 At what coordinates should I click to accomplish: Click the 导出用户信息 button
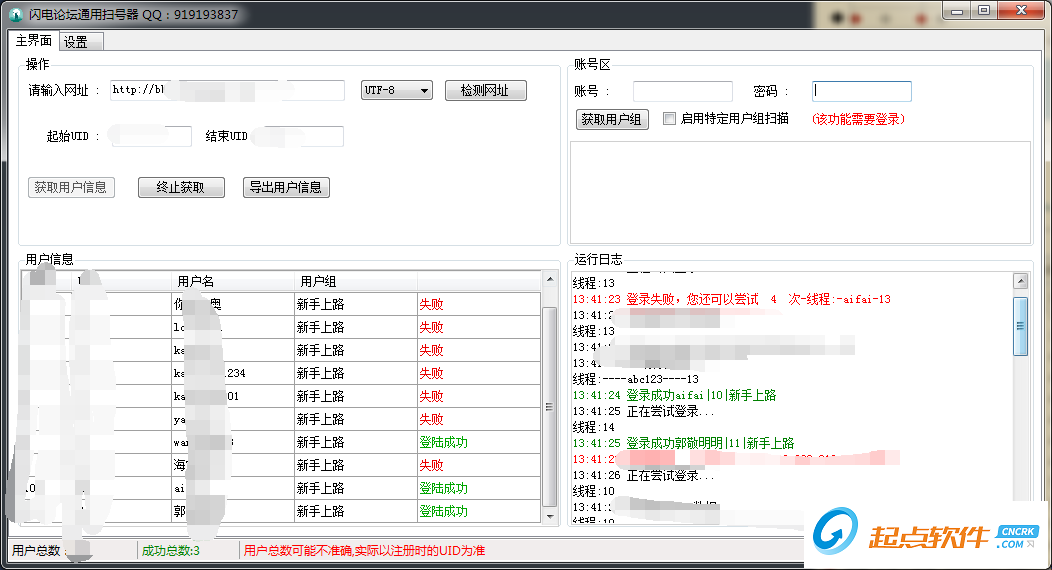286,187
